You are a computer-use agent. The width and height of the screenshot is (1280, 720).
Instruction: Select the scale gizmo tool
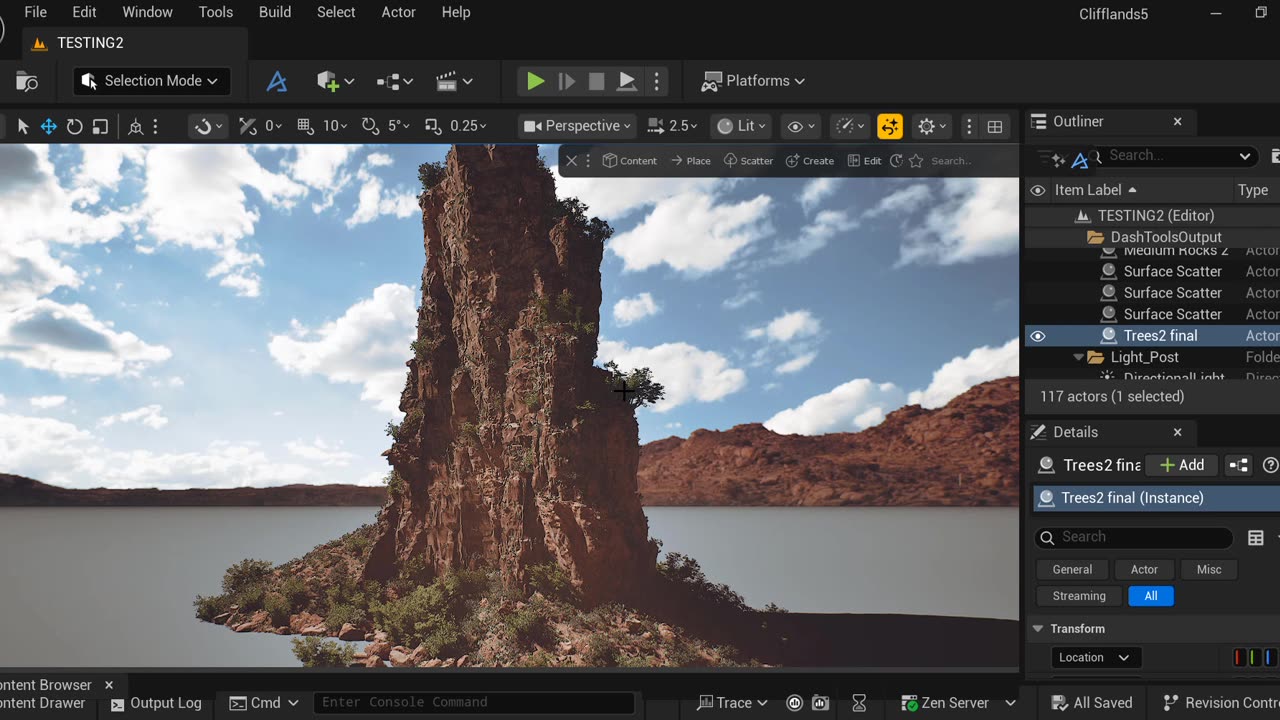point(100,126)
